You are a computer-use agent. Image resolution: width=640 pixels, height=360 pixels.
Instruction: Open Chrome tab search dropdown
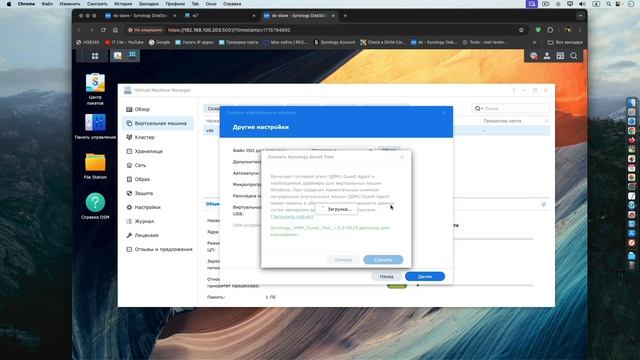580,16
